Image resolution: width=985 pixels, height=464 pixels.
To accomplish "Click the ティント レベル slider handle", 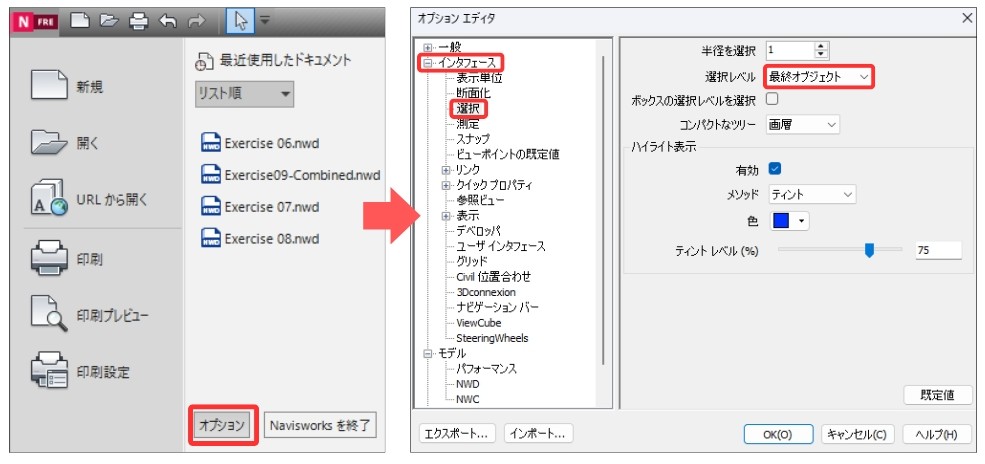I will [x=869, y=250].
